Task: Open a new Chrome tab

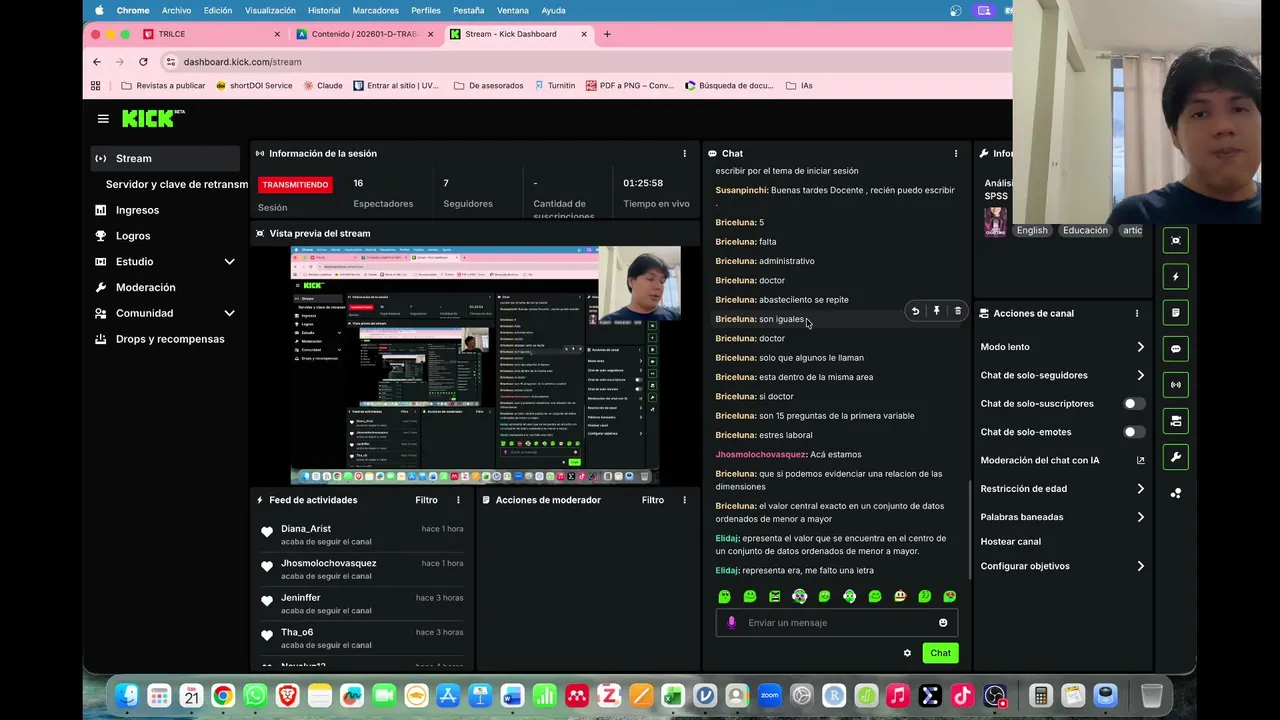Action: [607, 34]
